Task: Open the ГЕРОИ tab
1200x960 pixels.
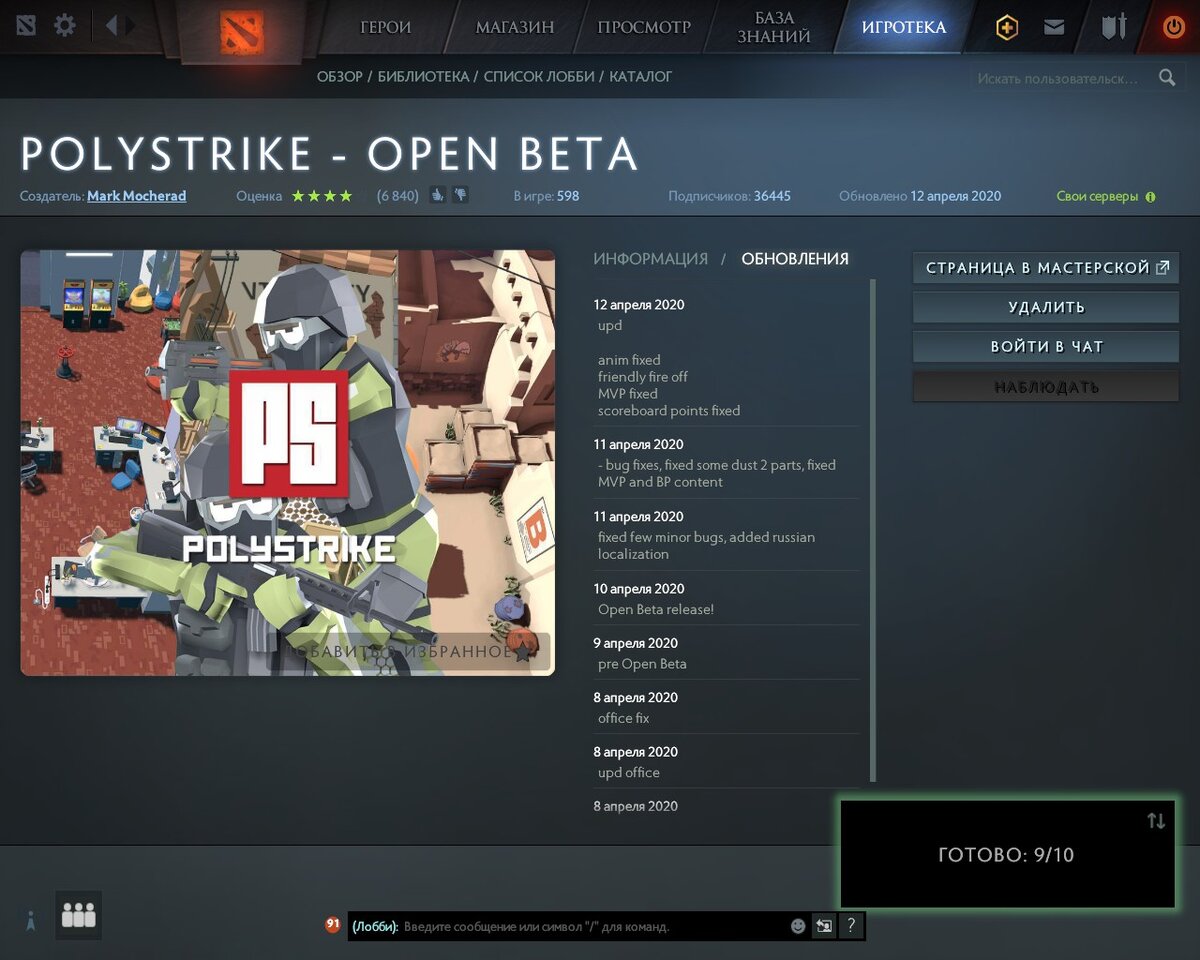Action: click(385, 27)
